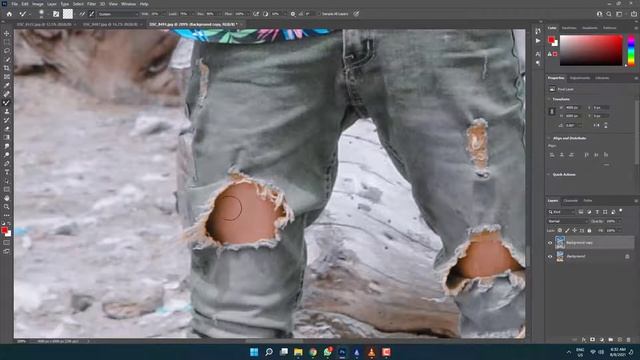640x360 pixels.
Task: Open Photoshop from the Windows taskbar
Action: point(342,352)
